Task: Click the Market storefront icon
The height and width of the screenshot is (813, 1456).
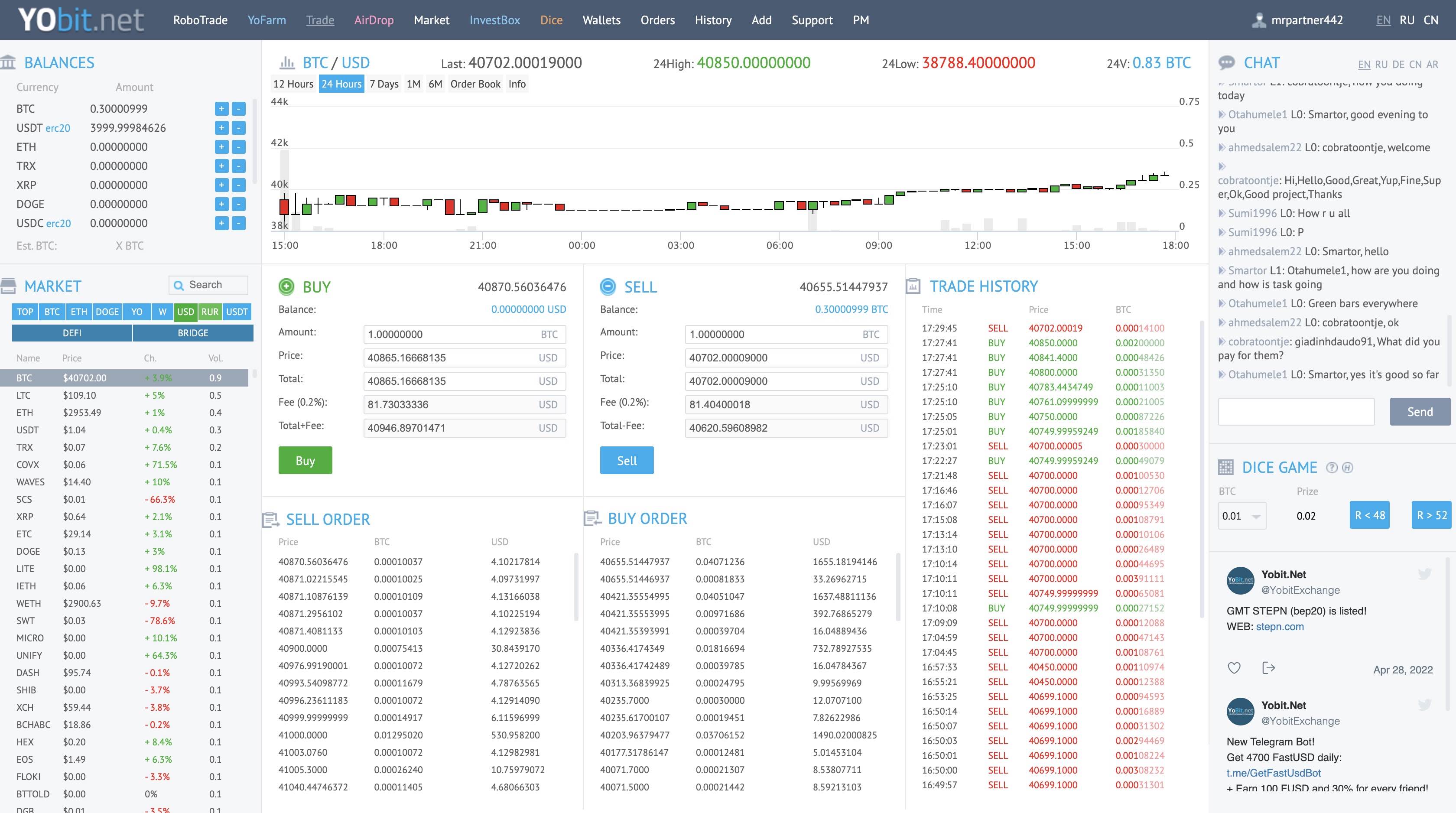Action: pyautogui.click(x=8, y=286)
